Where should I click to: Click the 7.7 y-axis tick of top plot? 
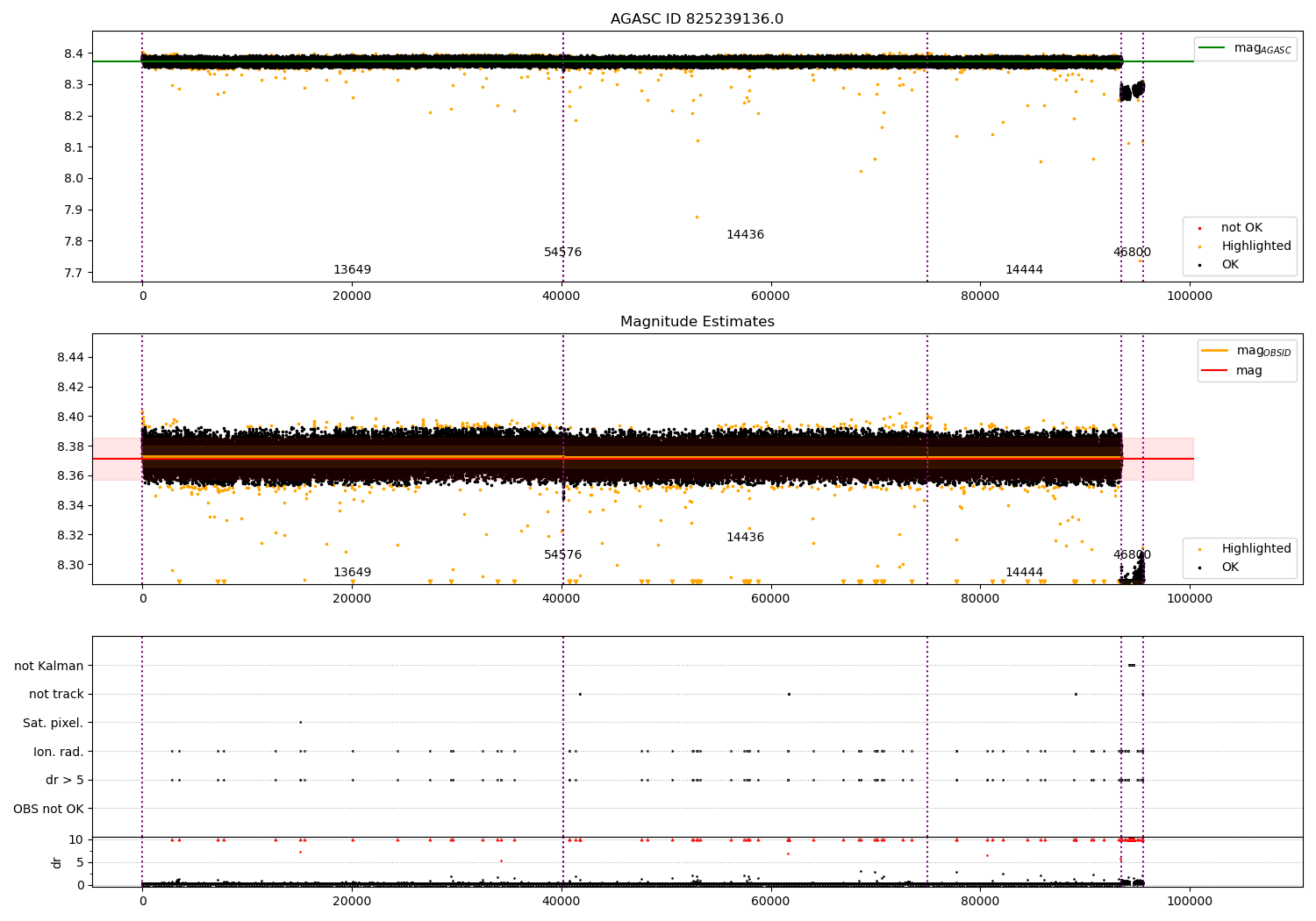pyautogui.click(x=74, y=273)
